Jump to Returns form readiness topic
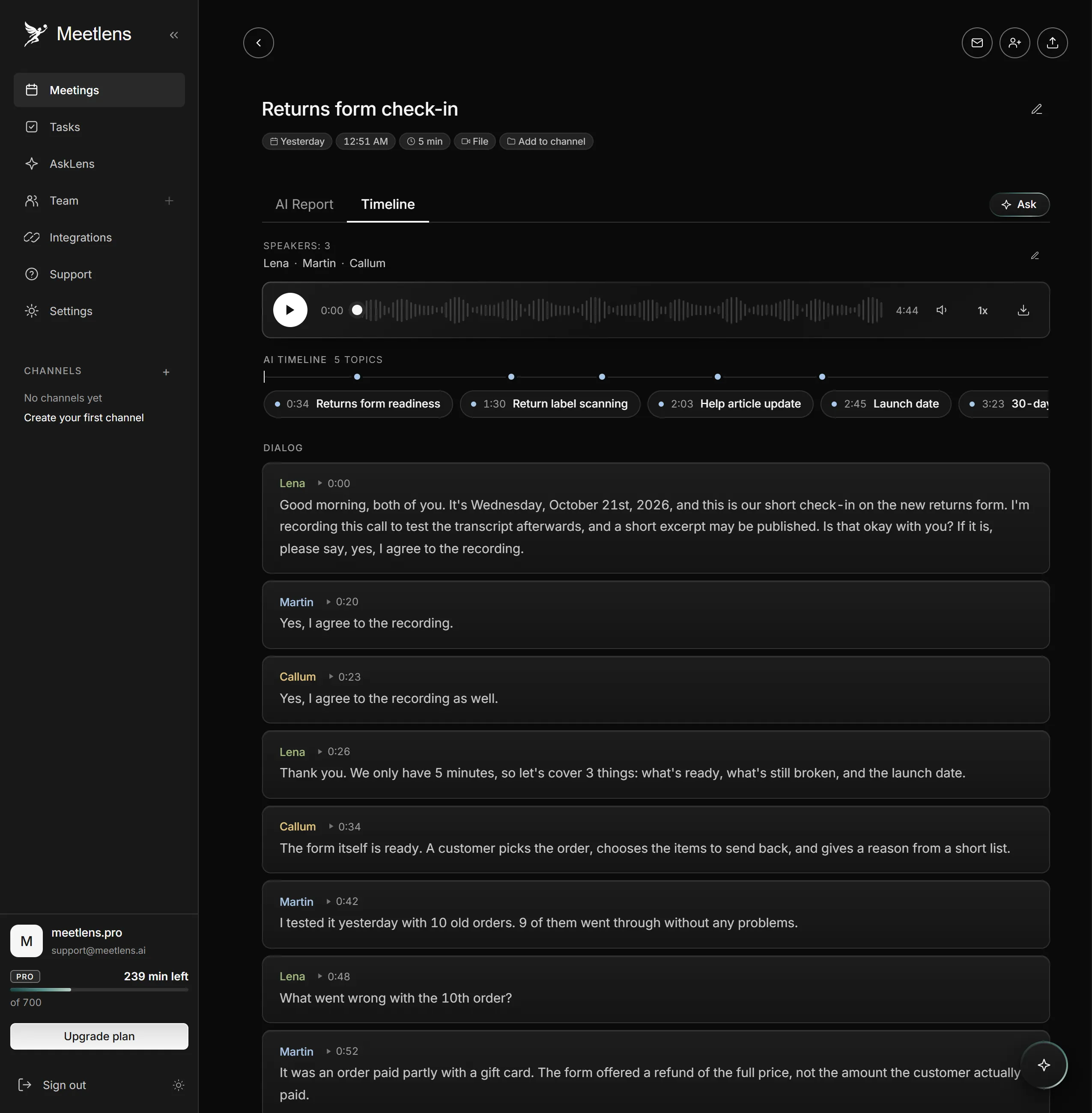This screenshot has height=1113, width=1092. tap(358, 404)
